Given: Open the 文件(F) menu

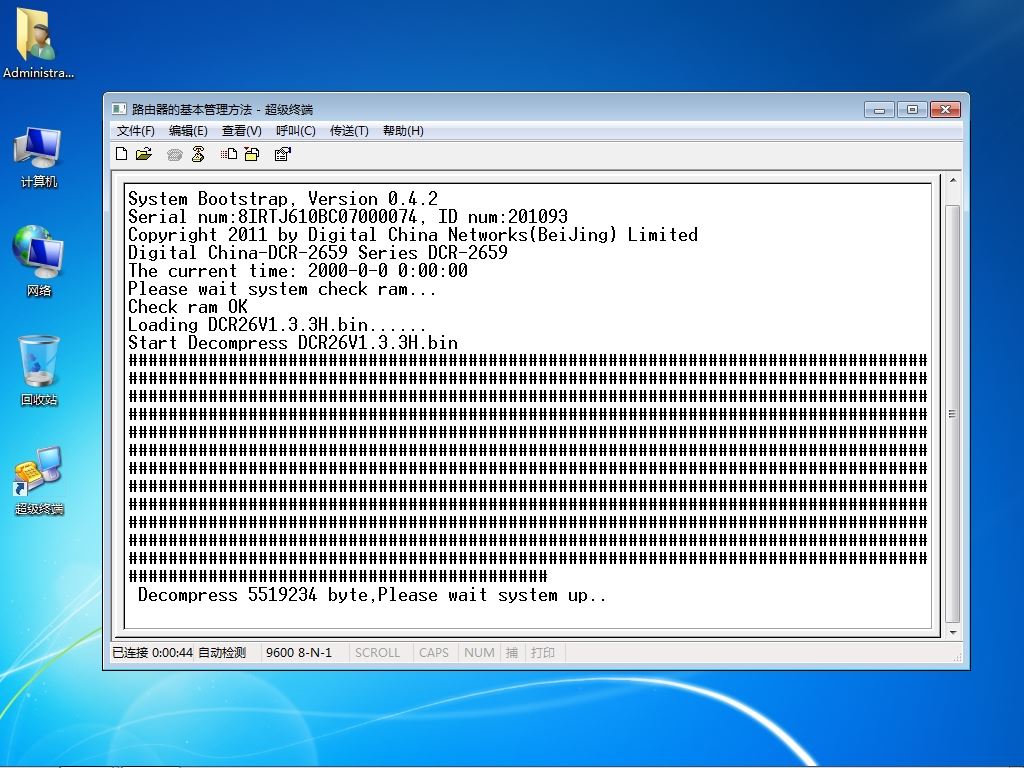Looking at the screenshot, I should tap(136, 131).
